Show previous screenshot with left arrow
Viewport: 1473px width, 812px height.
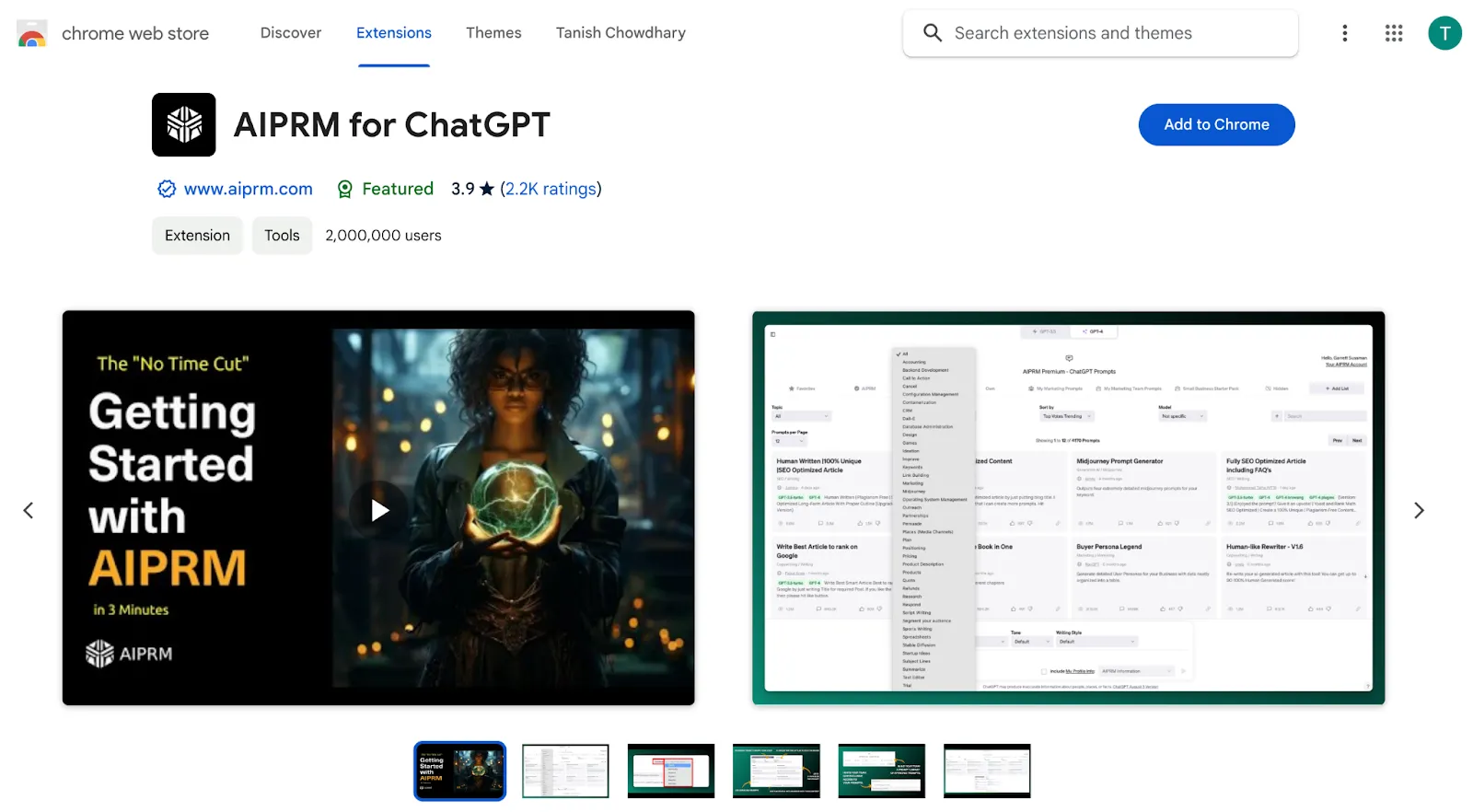29,510
